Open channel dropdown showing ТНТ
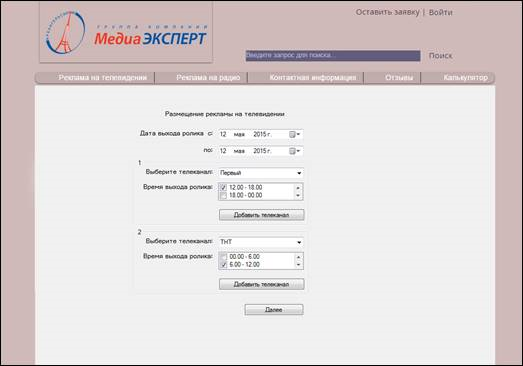 point(261,242)
